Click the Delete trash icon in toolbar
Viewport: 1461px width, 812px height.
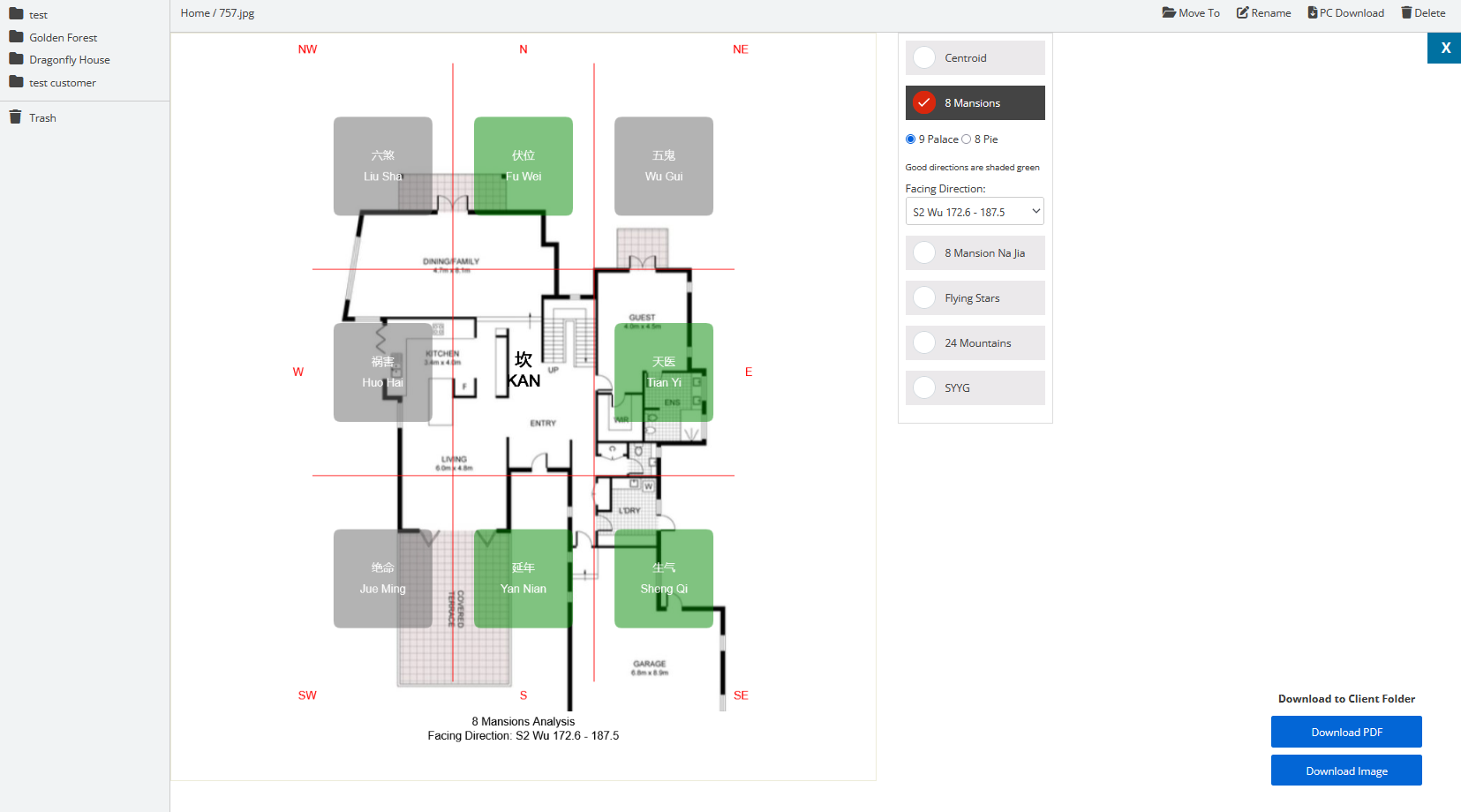(1406, 12)
